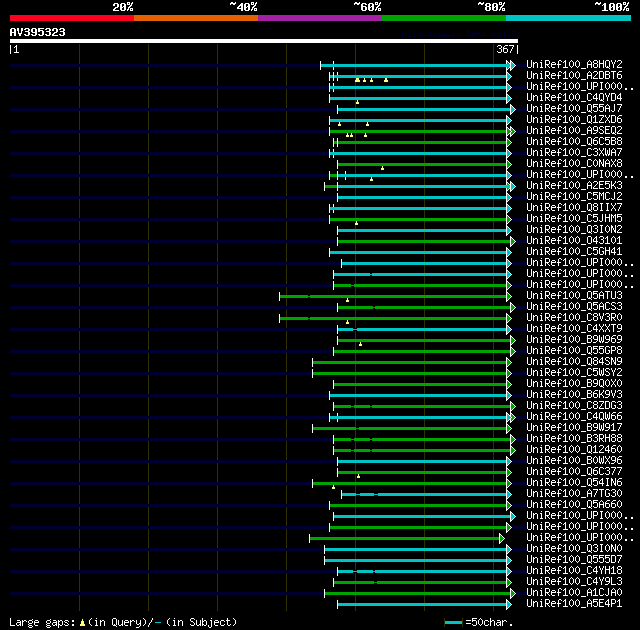Click the UniRef100_Q84SN9 hit label
Image resolution: width=640 pixels, height=630 pixels.
(574, 362)
